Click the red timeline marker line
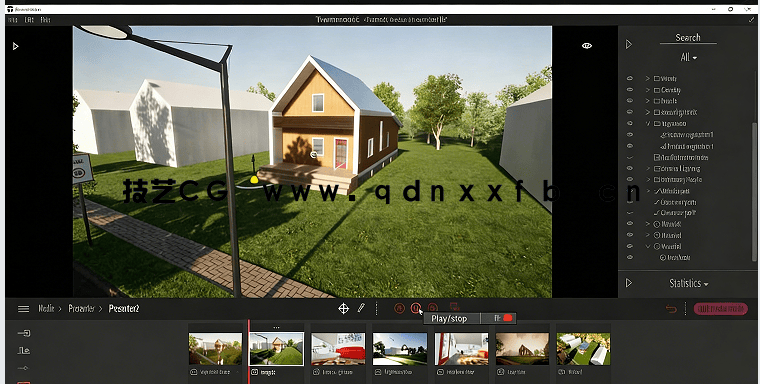Viewport: 760px width, 384px height. (x=249, y=351)
